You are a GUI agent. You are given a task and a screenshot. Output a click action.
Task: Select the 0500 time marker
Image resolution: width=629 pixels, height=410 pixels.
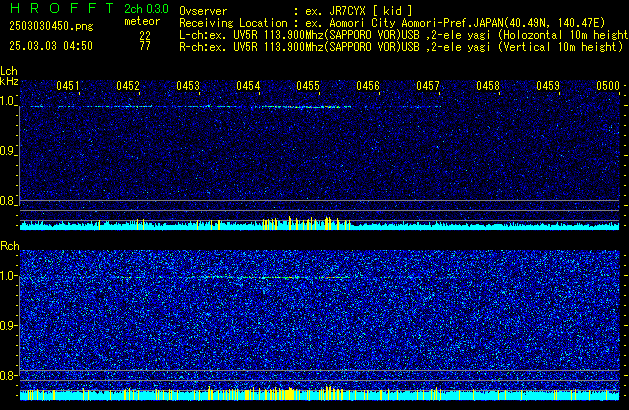(x=608, y=86)
